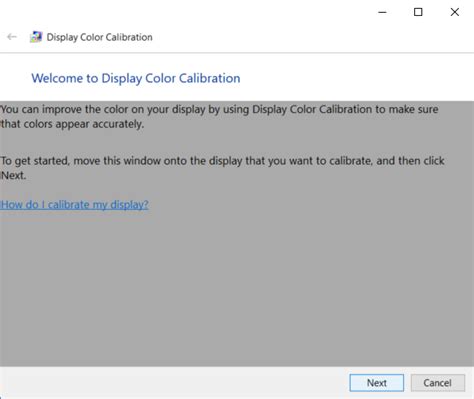Screen dimensions: 474x399
Task: Open the 'How do I calibrate my display?' link
Action: pos(74,204)
